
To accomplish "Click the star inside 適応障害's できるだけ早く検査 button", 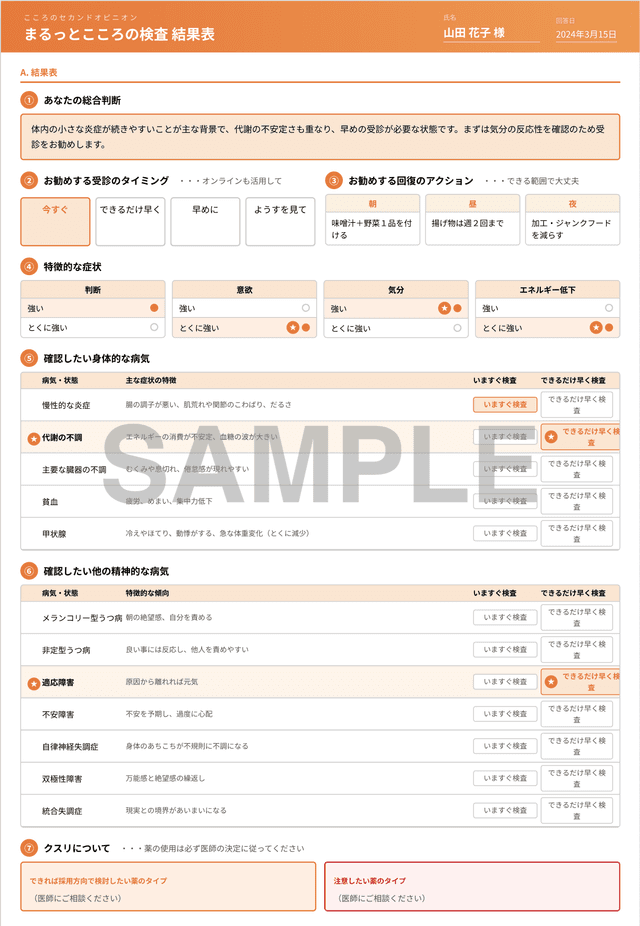I will tap(551, 682).
